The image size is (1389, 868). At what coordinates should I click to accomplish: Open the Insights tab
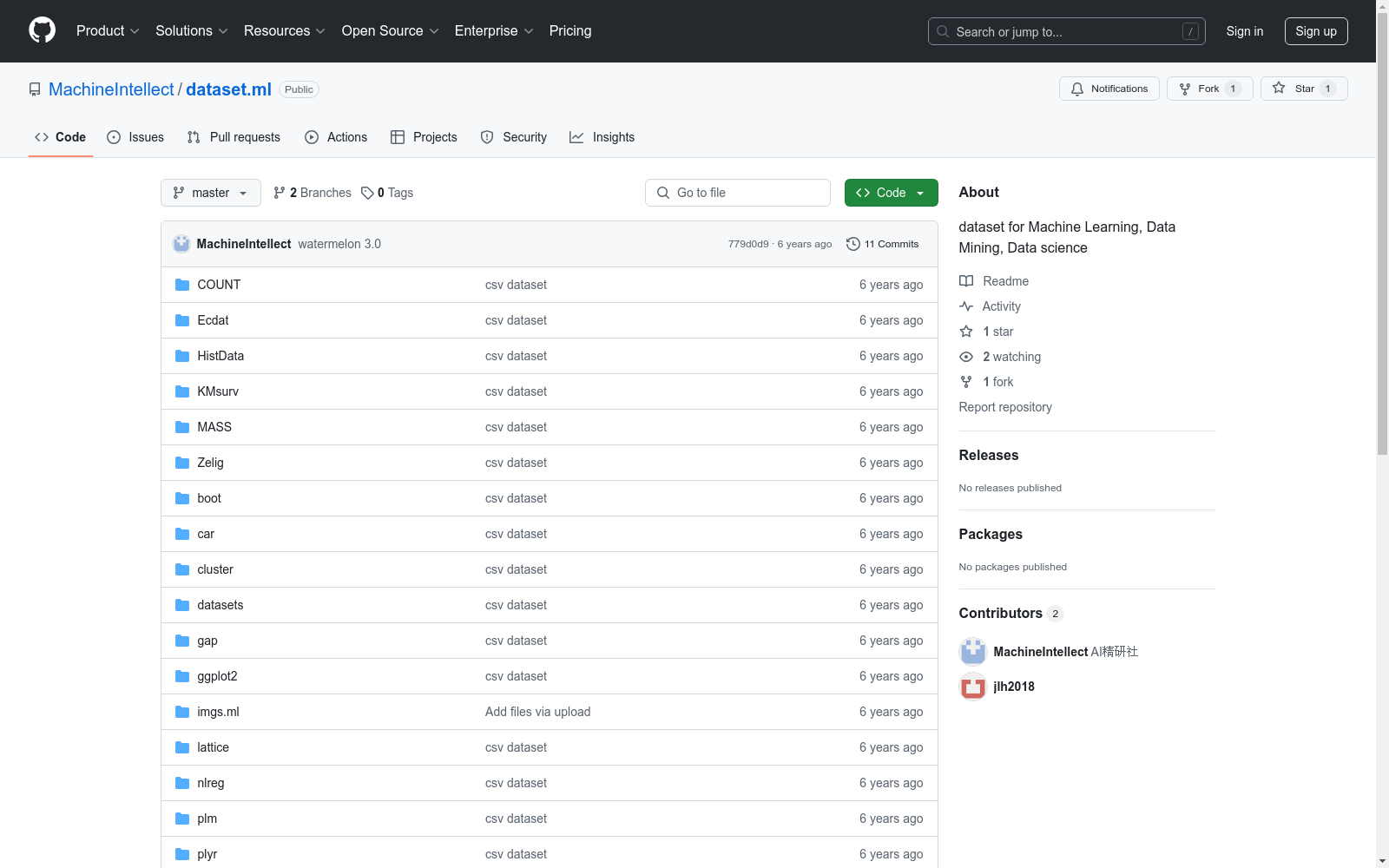pos(602,137)
